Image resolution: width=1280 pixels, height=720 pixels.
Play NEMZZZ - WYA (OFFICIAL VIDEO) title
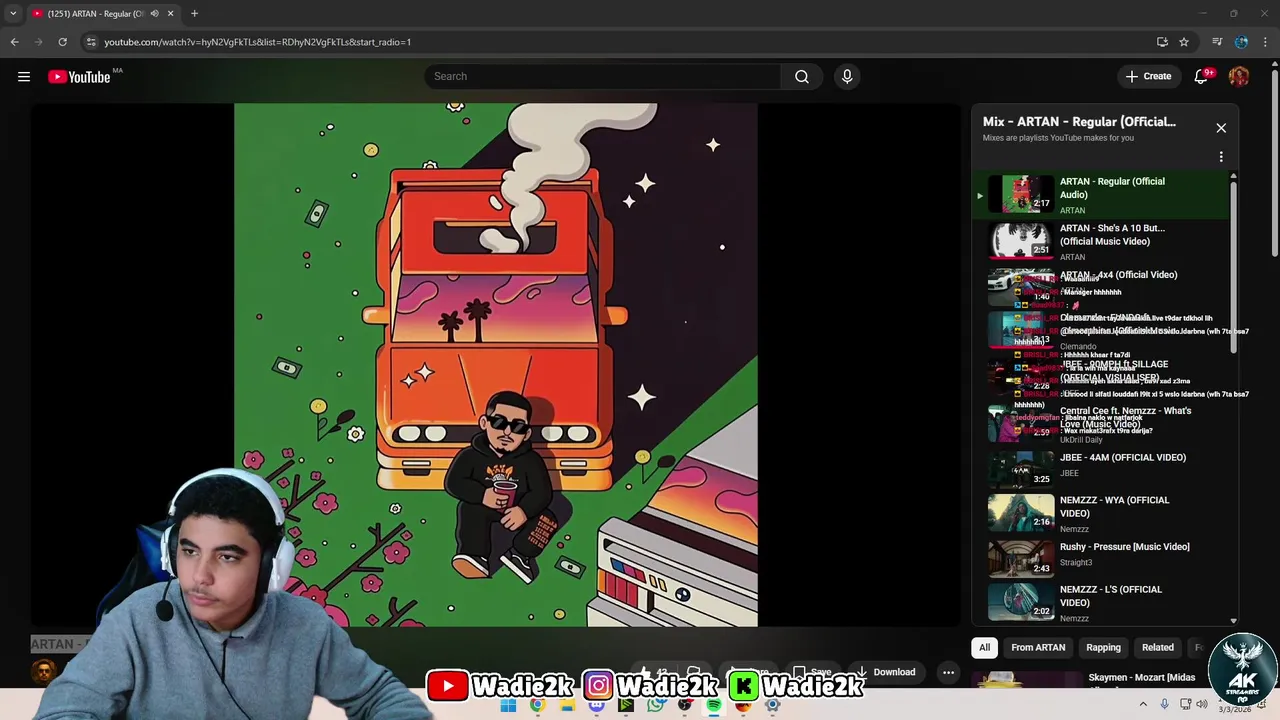pos(1114,507)
